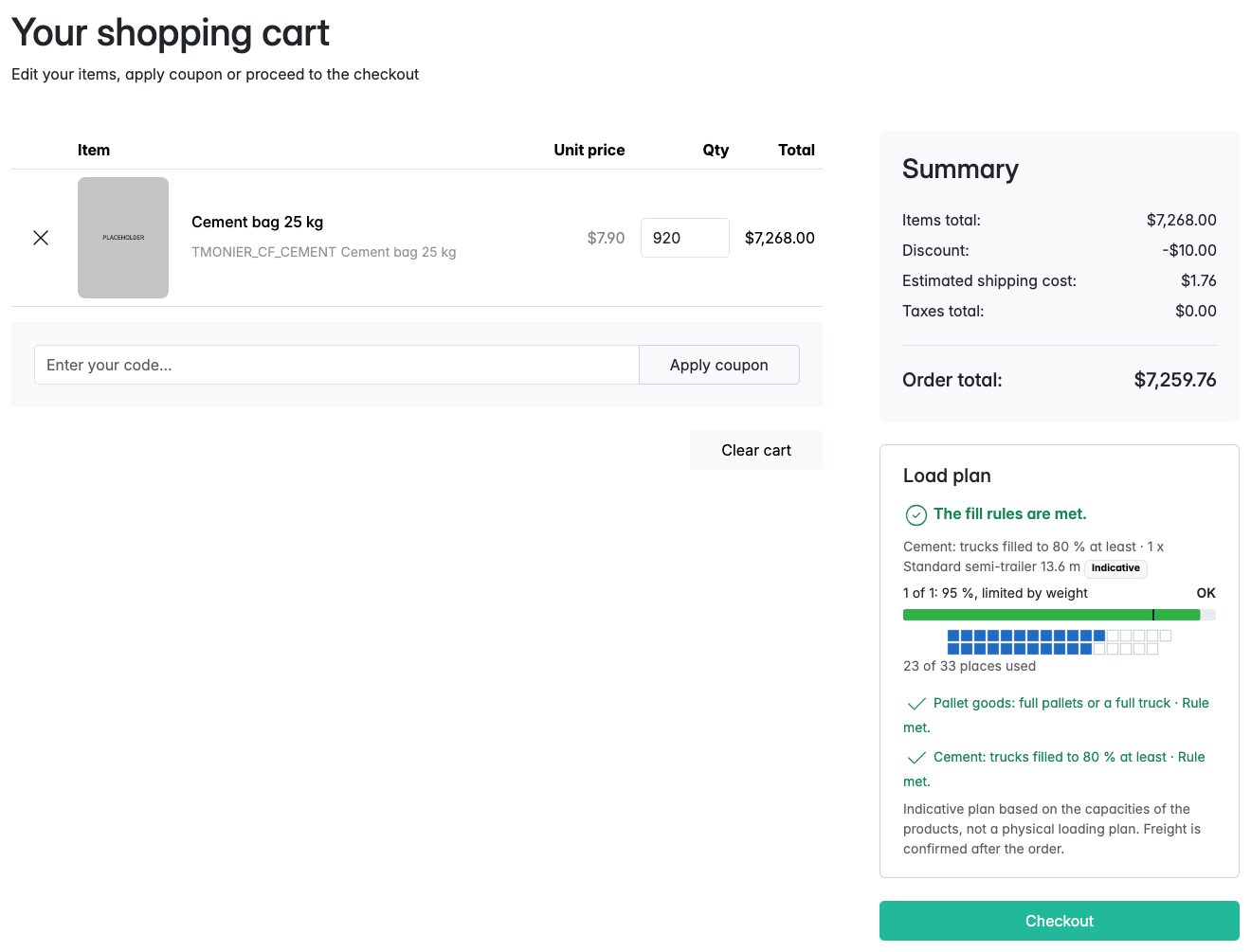Click the Load plan heading

[x=947, y=476]
